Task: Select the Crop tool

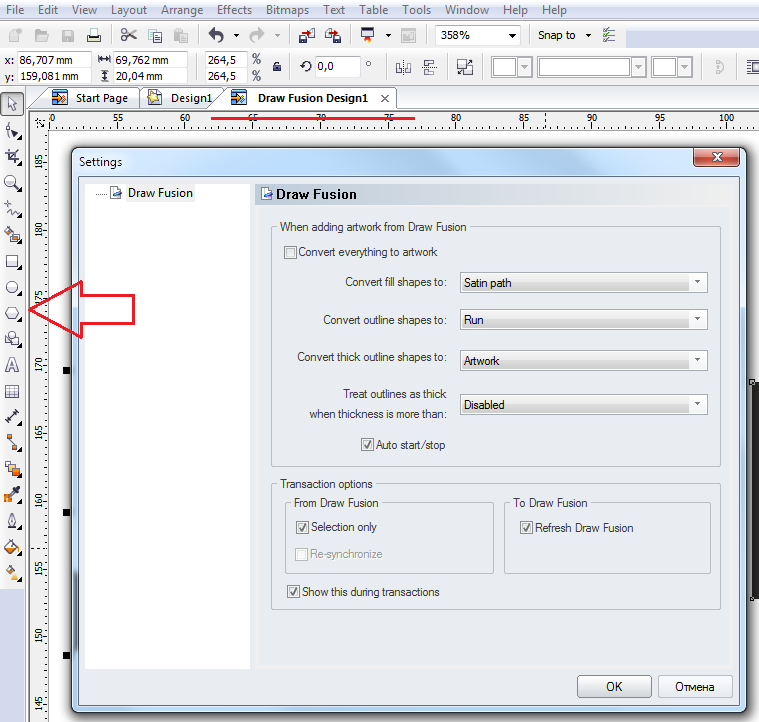Action: pyautogui.click(x=13, y=157)
